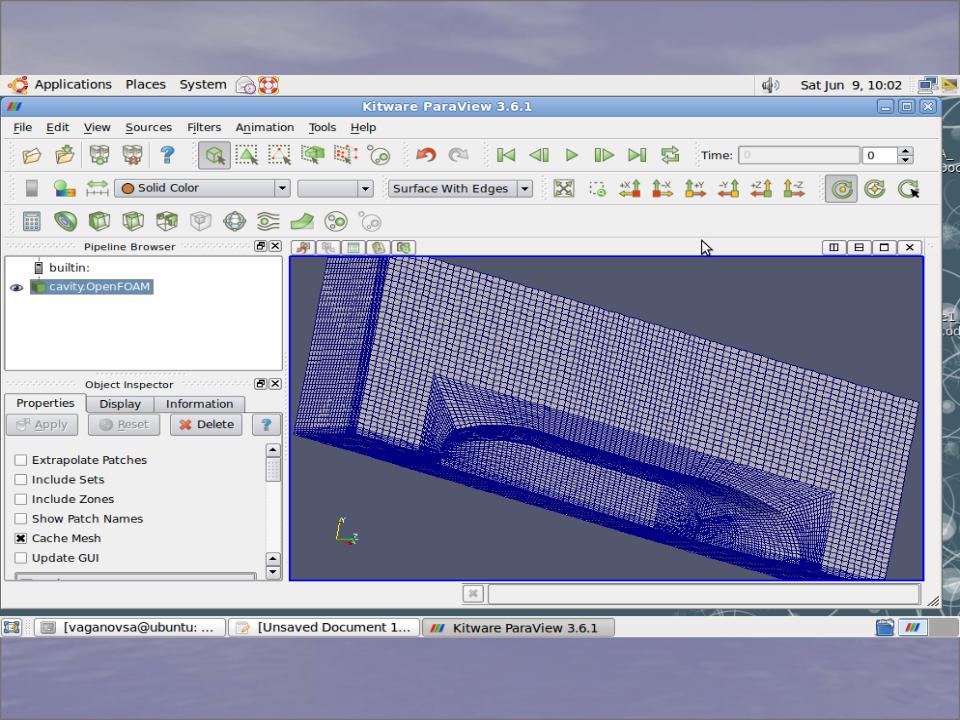Viewport: 960px width, 720px height.
Task: Open the Calculator filter
Action: [32, 221]
